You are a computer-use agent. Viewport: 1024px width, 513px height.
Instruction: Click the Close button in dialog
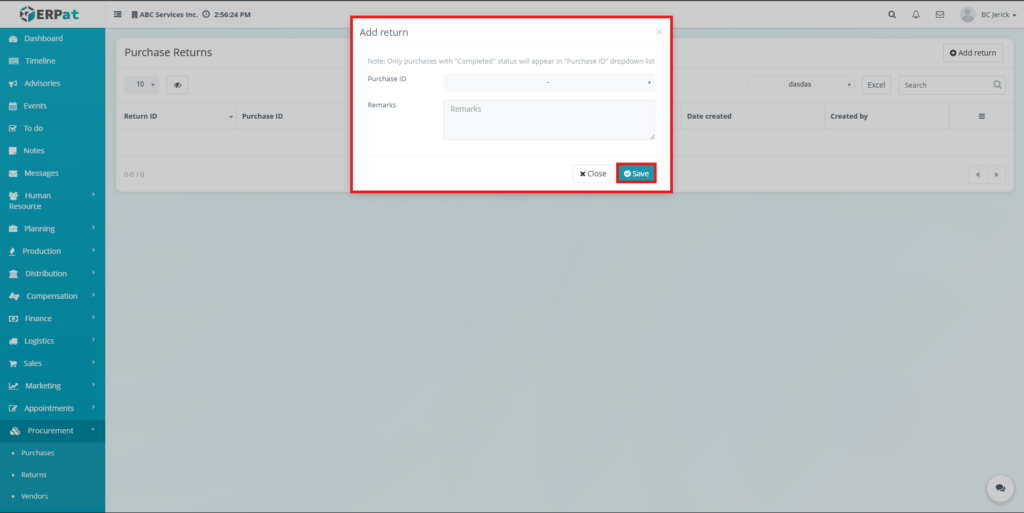point(593,174)
